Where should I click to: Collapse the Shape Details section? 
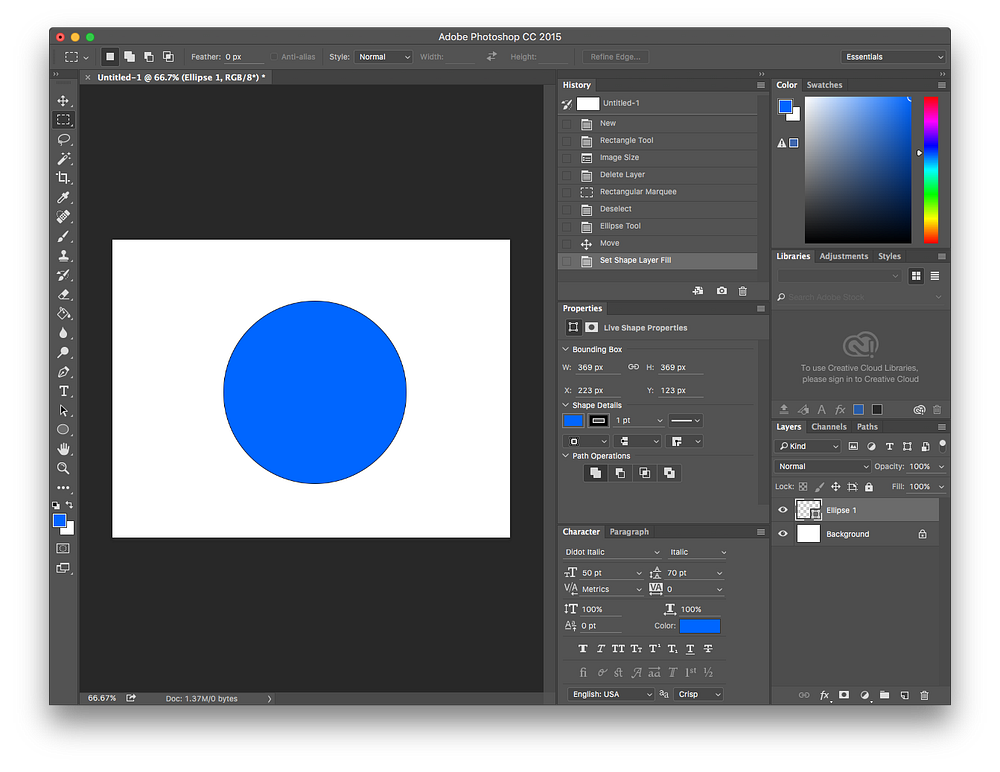click(565, 405)
